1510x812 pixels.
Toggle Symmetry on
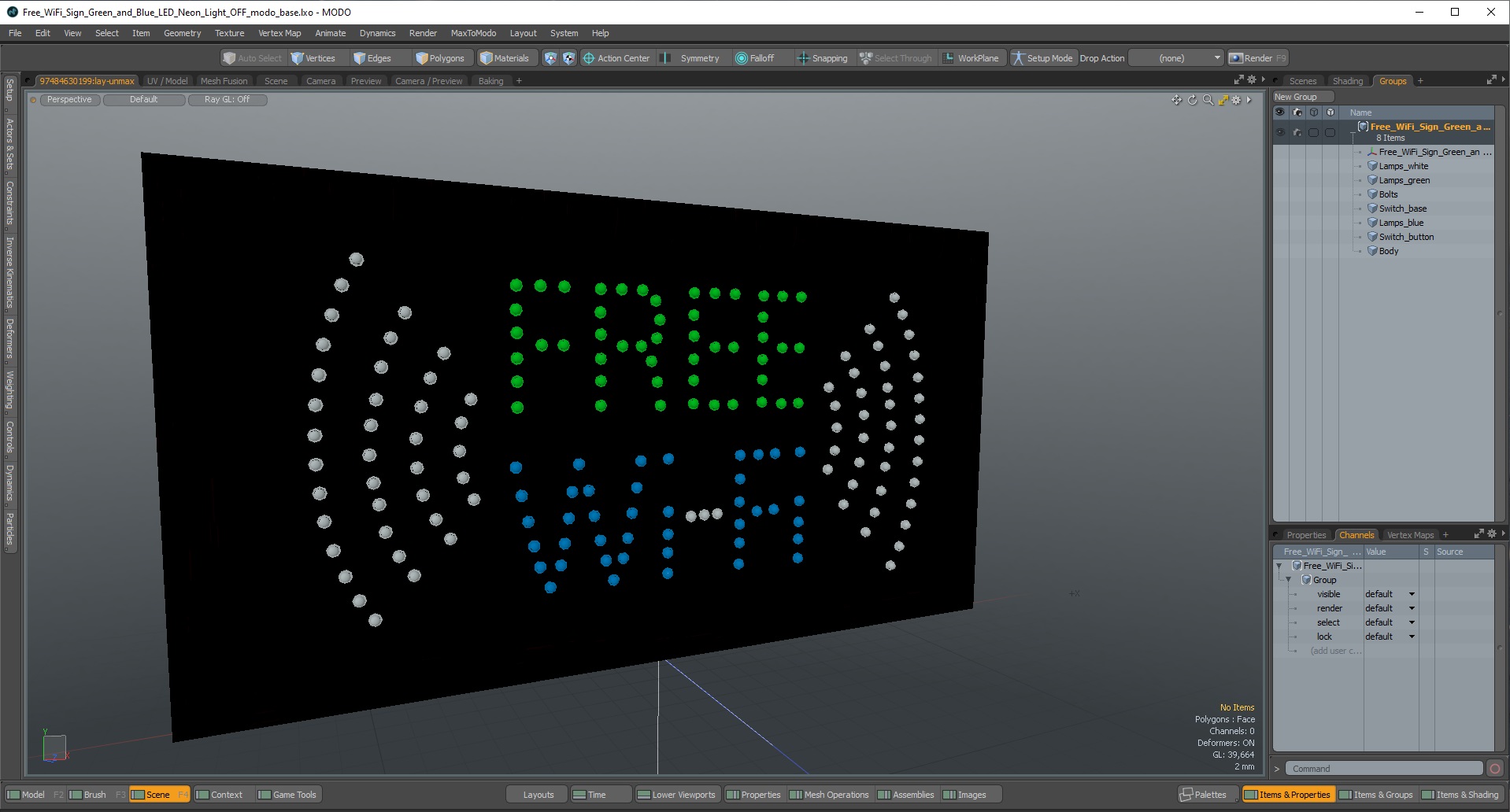pos(690,58)
